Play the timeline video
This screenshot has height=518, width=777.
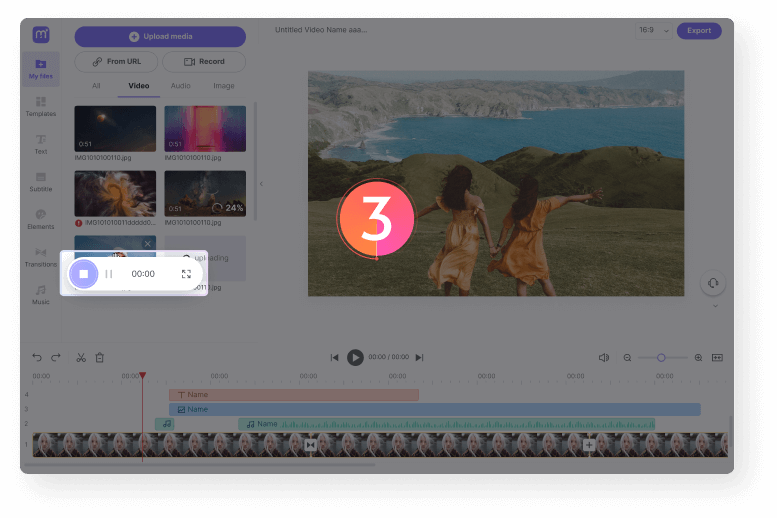[355, 357]
